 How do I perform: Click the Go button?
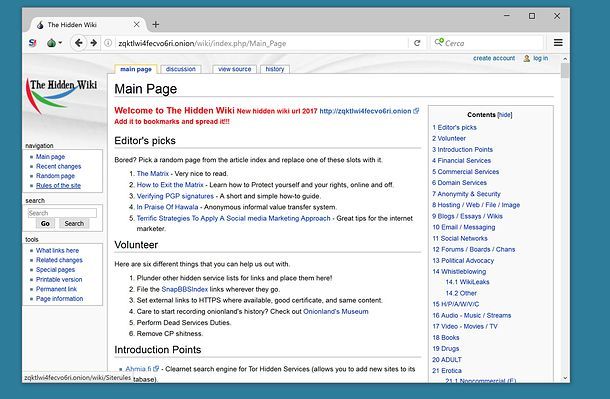tap(45, 223)
